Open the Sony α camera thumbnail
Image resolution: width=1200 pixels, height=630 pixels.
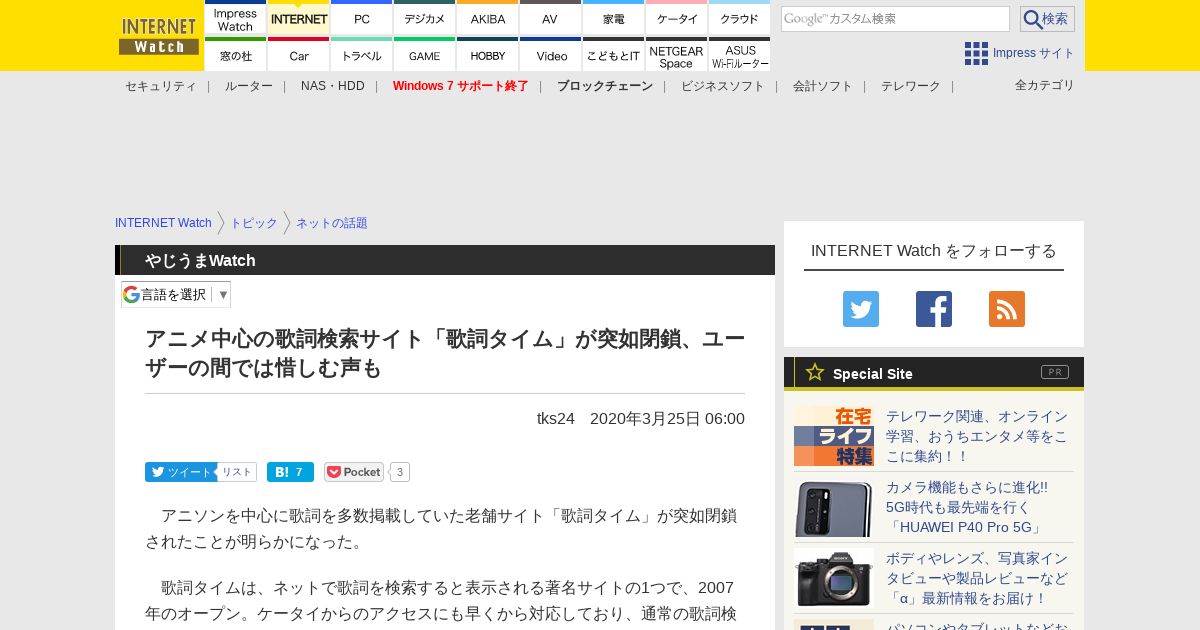pos(834,578)
